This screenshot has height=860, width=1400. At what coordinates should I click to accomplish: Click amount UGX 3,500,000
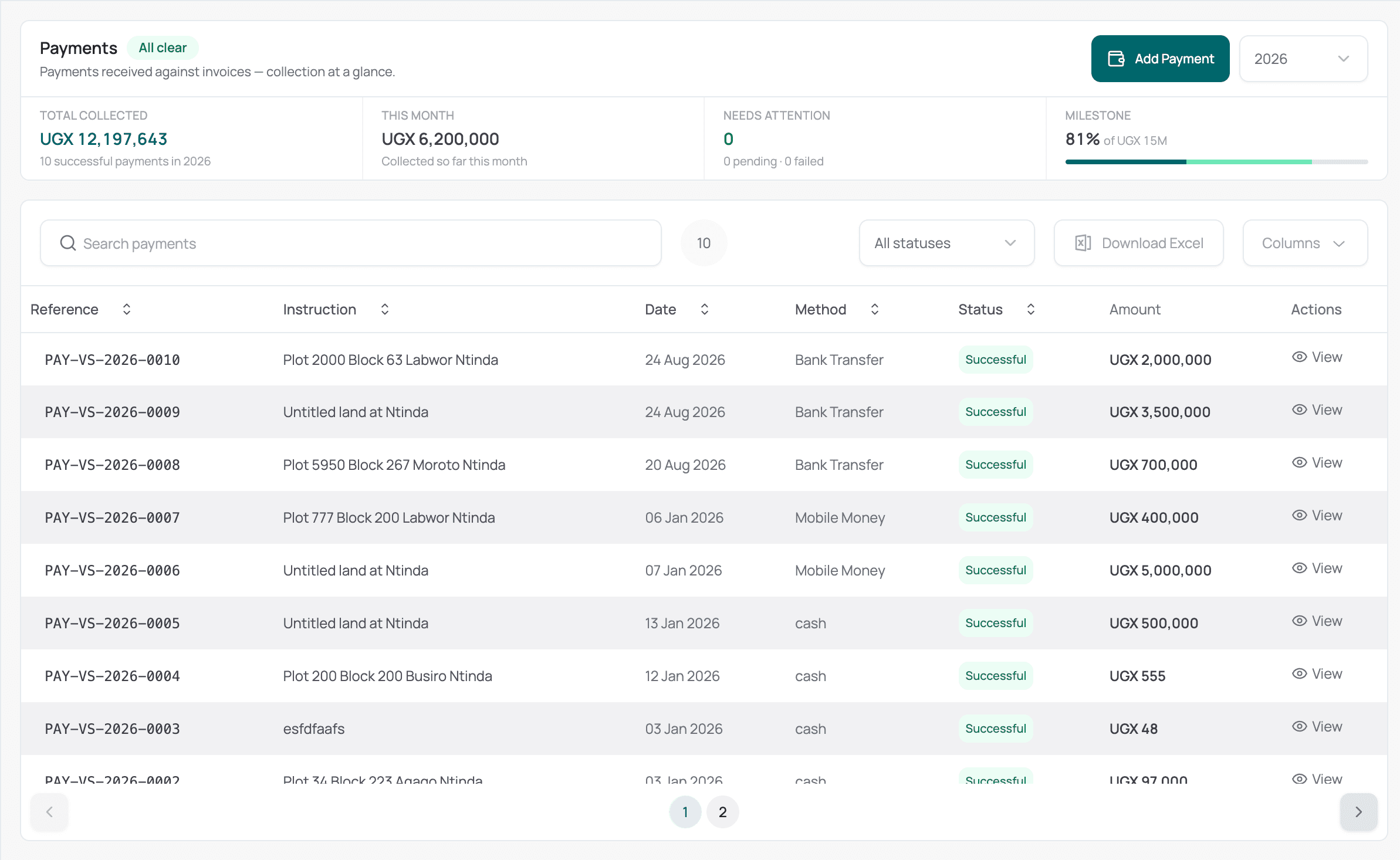pos(1160,412)
